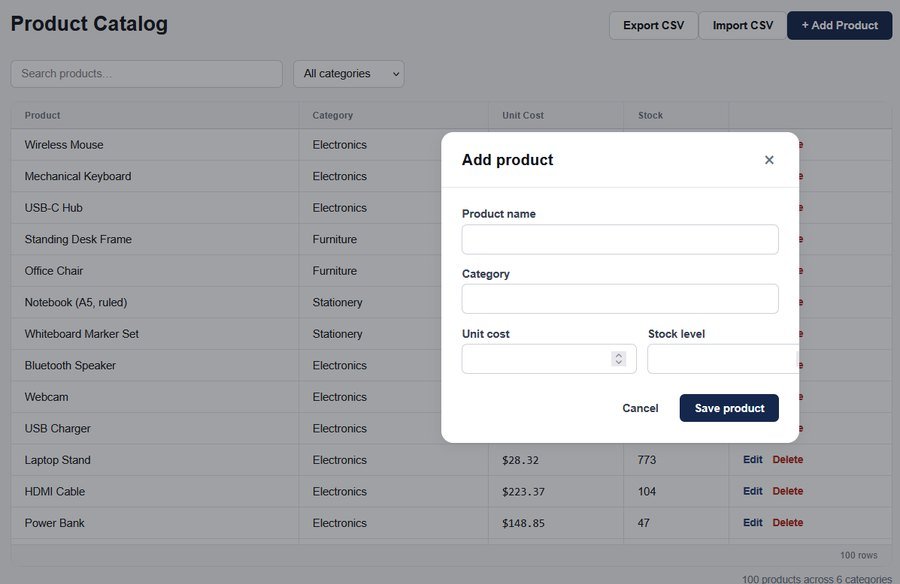Click Furniture category in Office Chair row
The width and height of the screenshot is (900, 584).
(x=335, y=271)
